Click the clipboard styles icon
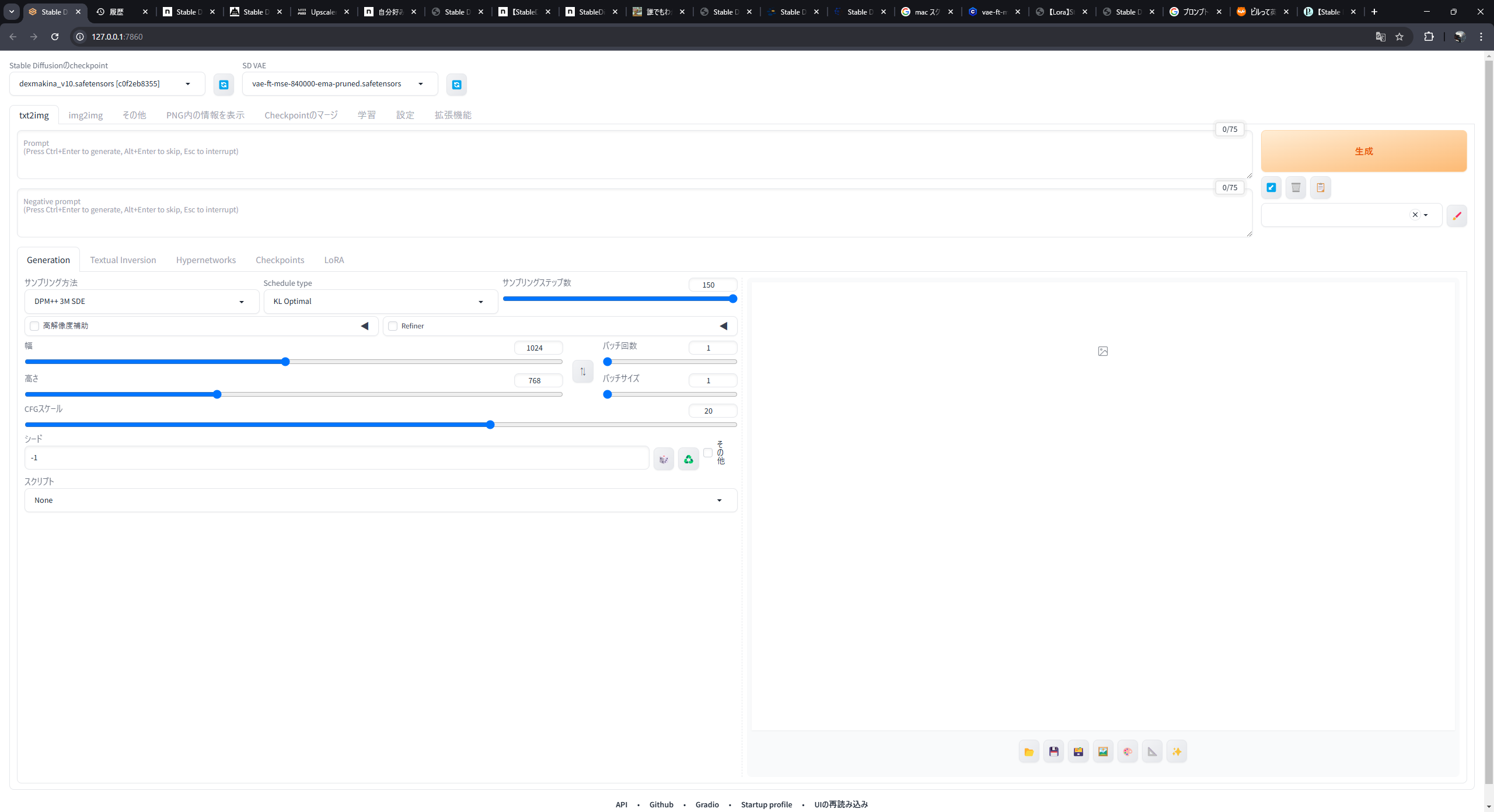Screen dimensions: 1494x812 coord(1320,187)
